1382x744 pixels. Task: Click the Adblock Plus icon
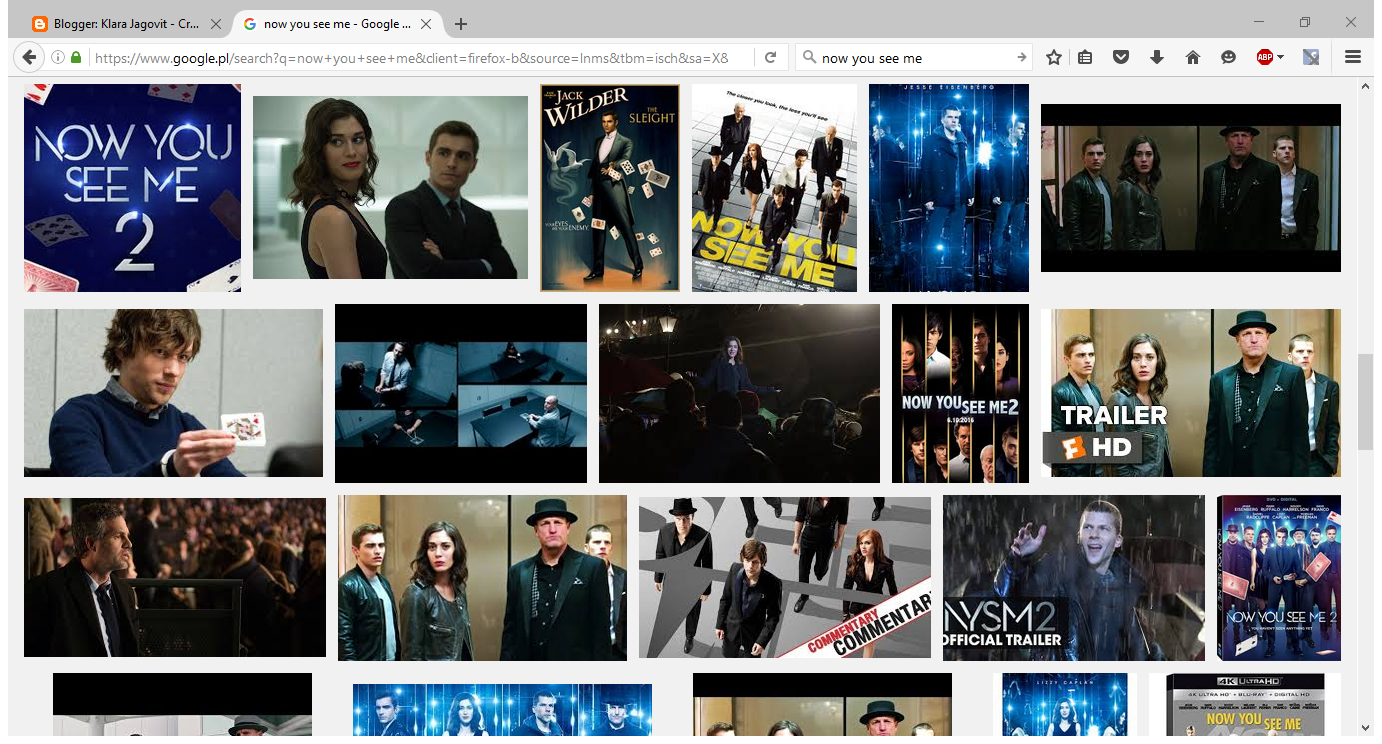pos(1264,58)
